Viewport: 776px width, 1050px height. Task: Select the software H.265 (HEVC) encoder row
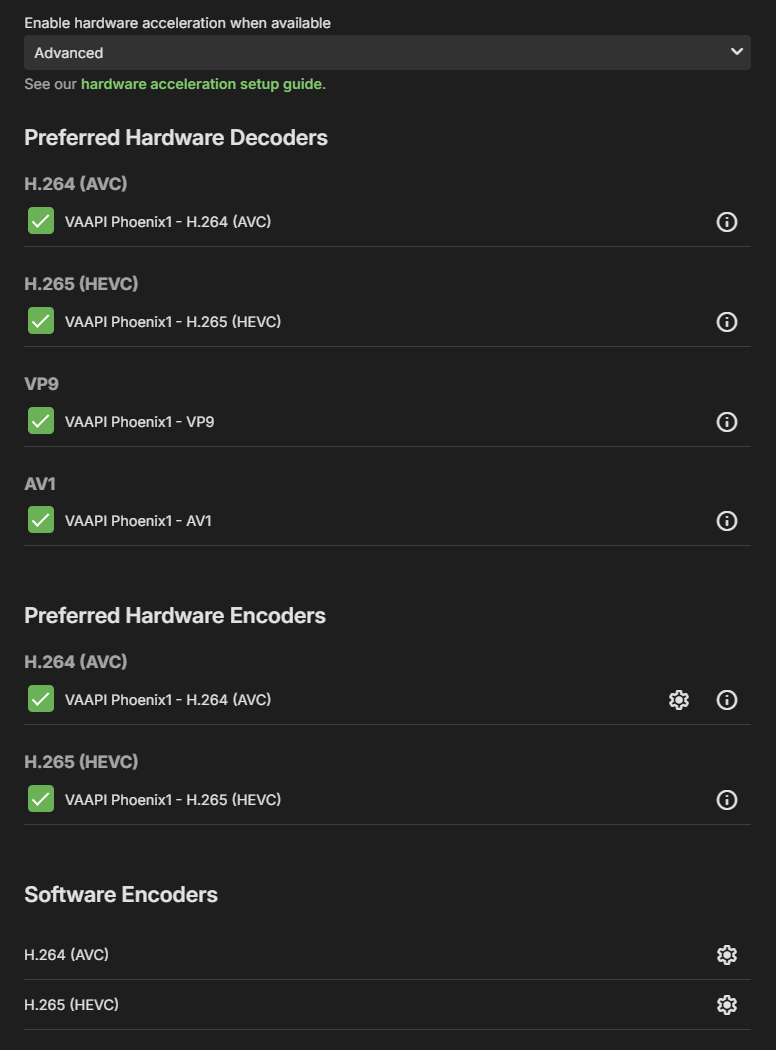click(x=387, y=1004)
